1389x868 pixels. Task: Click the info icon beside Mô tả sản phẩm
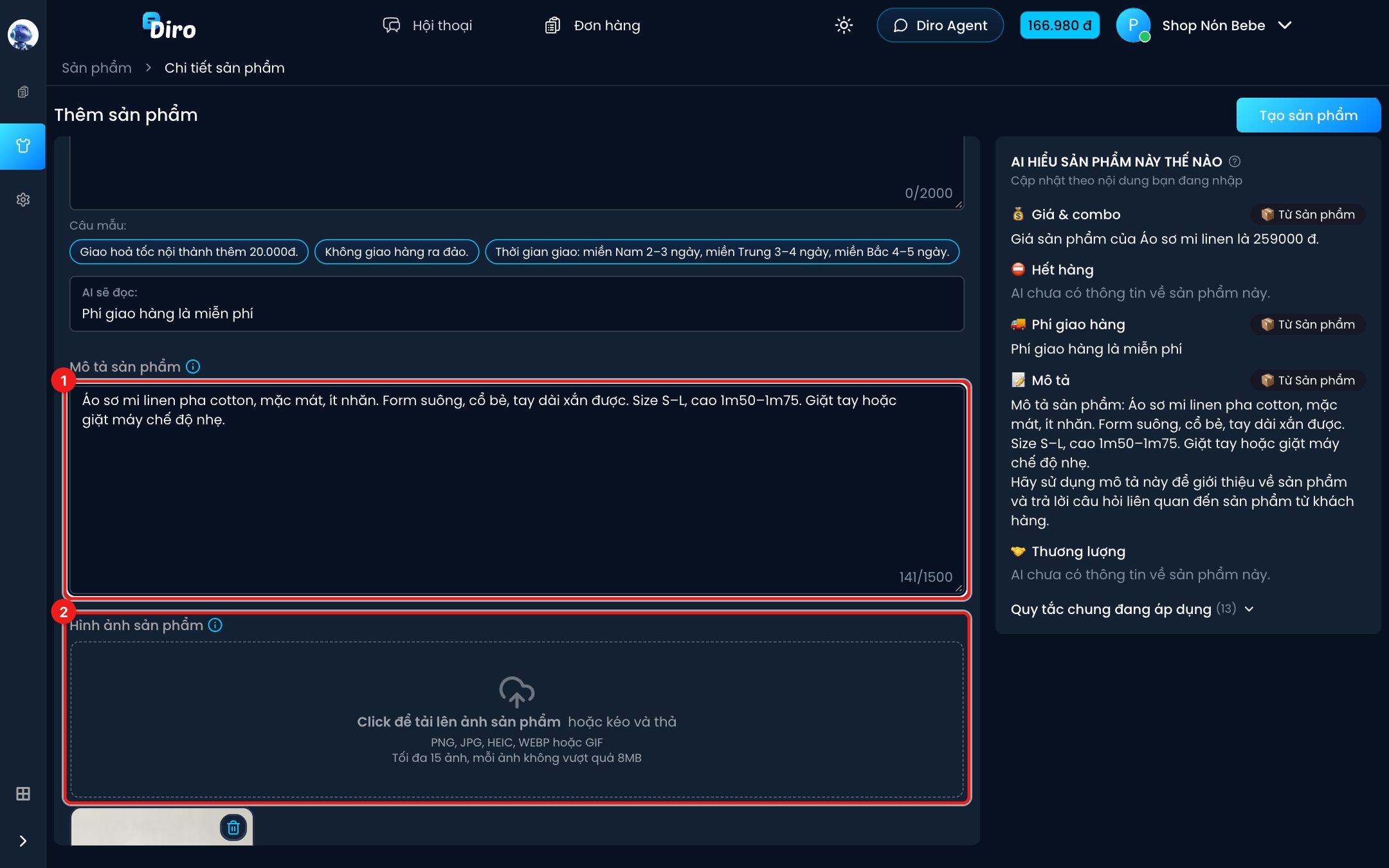[193, 366]
